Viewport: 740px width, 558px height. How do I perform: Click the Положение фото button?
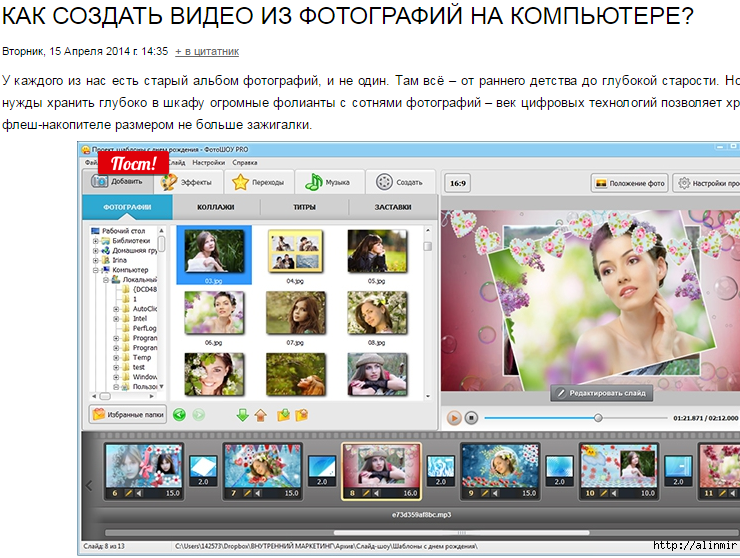630,183
